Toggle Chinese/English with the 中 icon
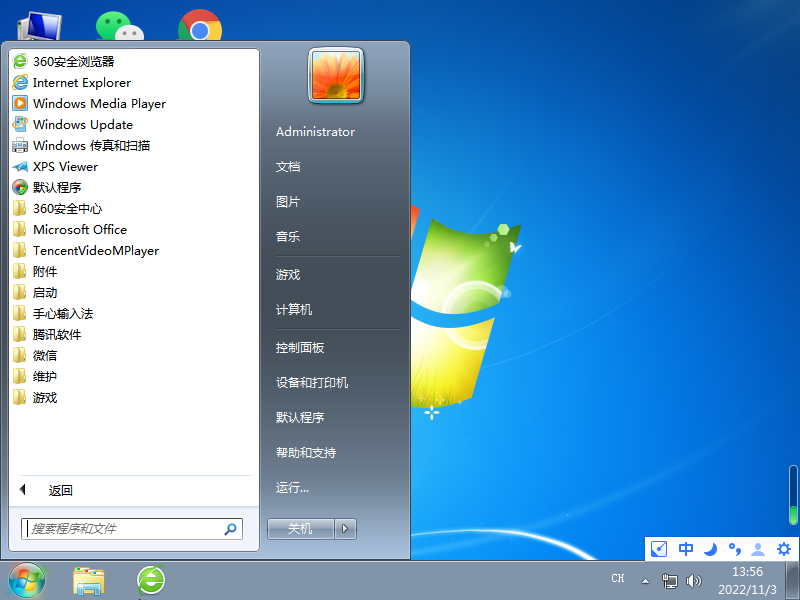This screenshot has width=800, height=600. pyautogui.click(x=685, y=549)
